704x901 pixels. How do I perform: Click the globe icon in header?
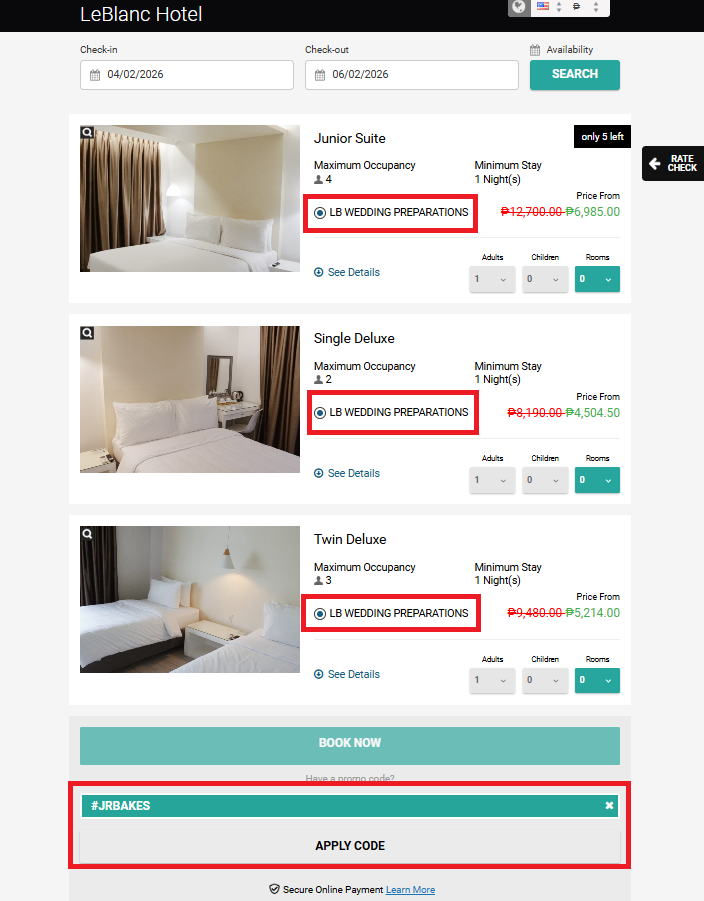pyautogui.click(x=519, y=7)
